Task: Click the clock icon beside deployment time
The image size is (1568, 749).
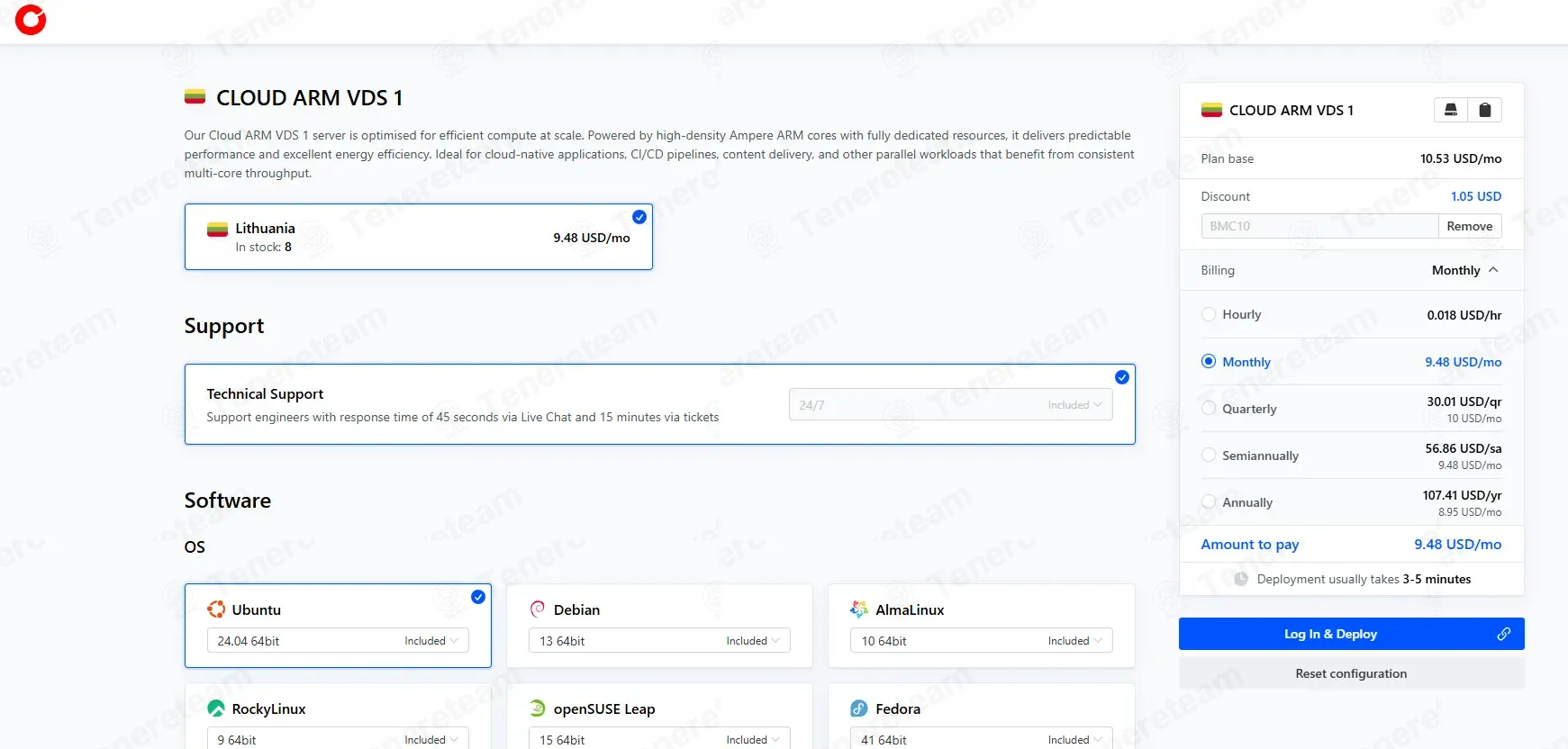Action: tap(1241, 579)
